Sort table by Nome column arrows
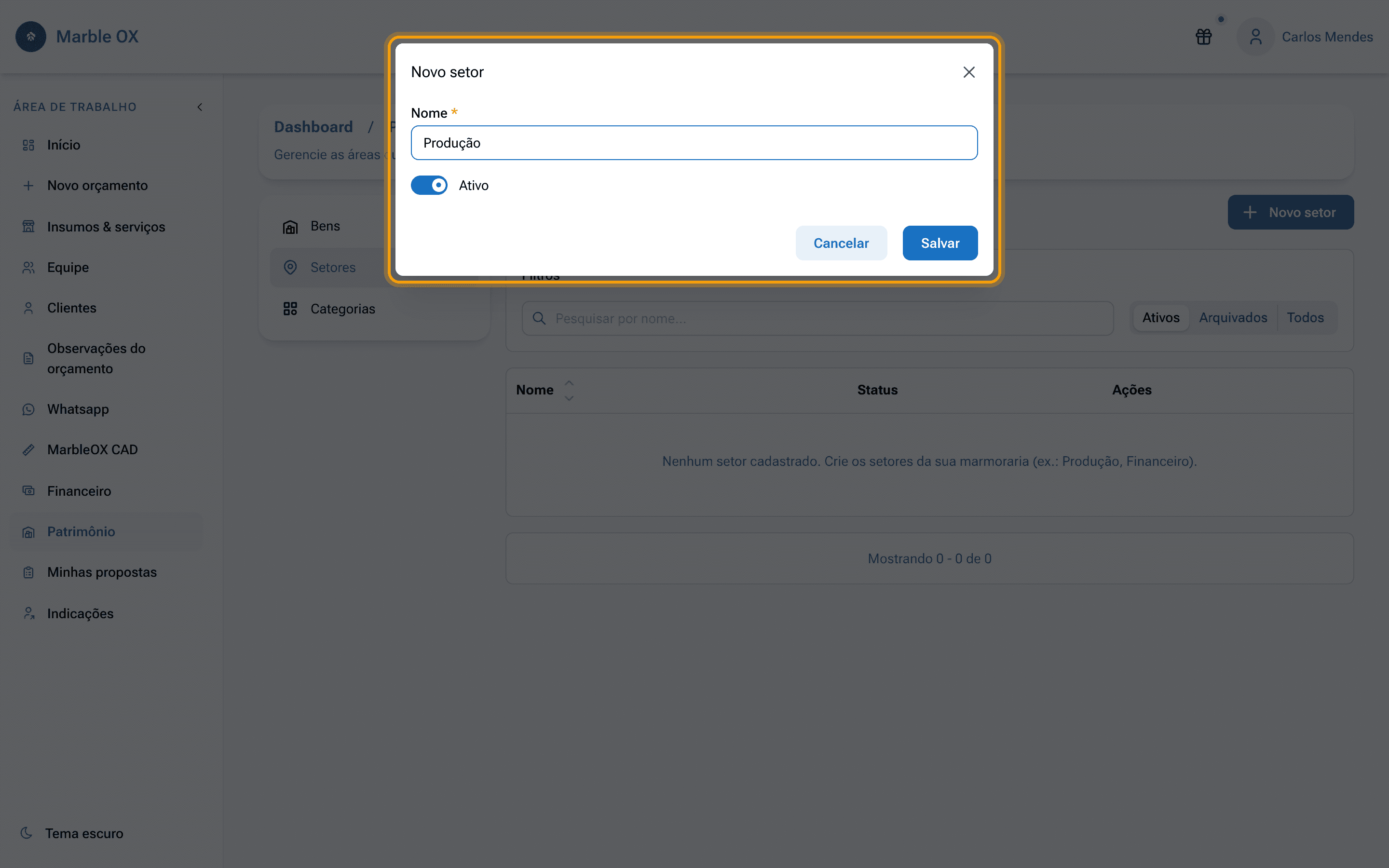Screen dimensions: 1389x868 [569, 391]
